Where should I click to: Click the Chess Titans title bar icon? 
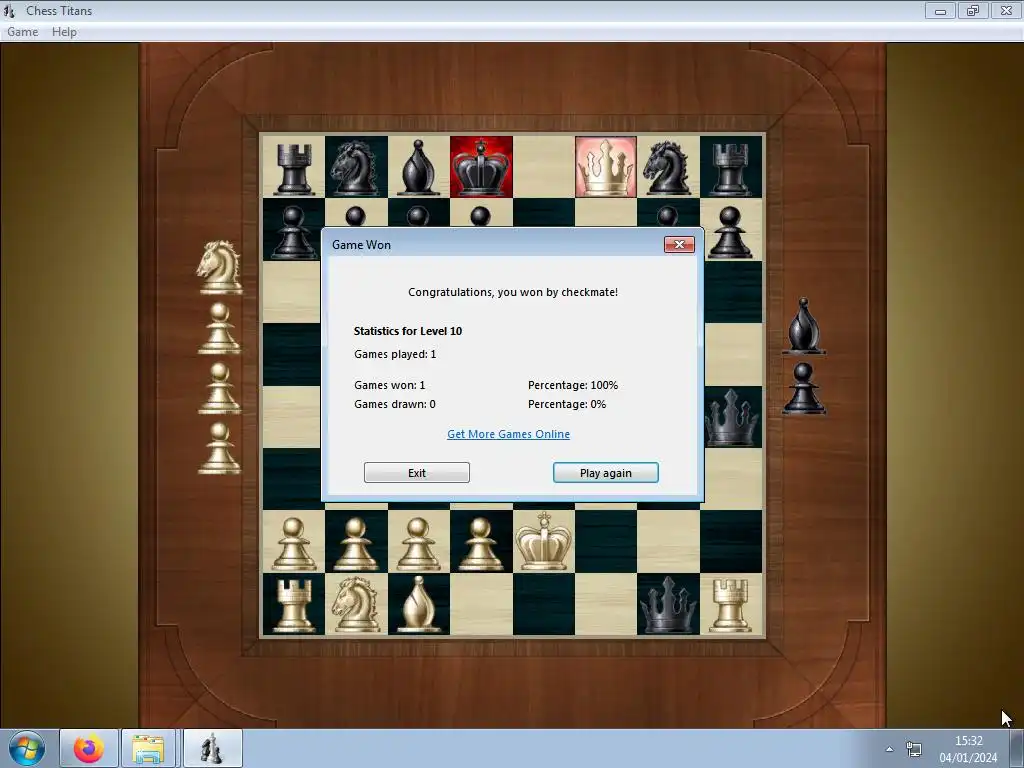click(x=9, y=10)
